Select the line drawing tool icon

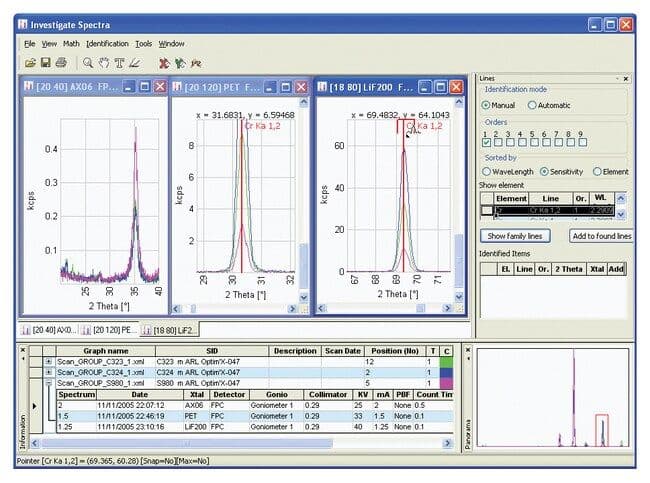(x=135, y=63)
